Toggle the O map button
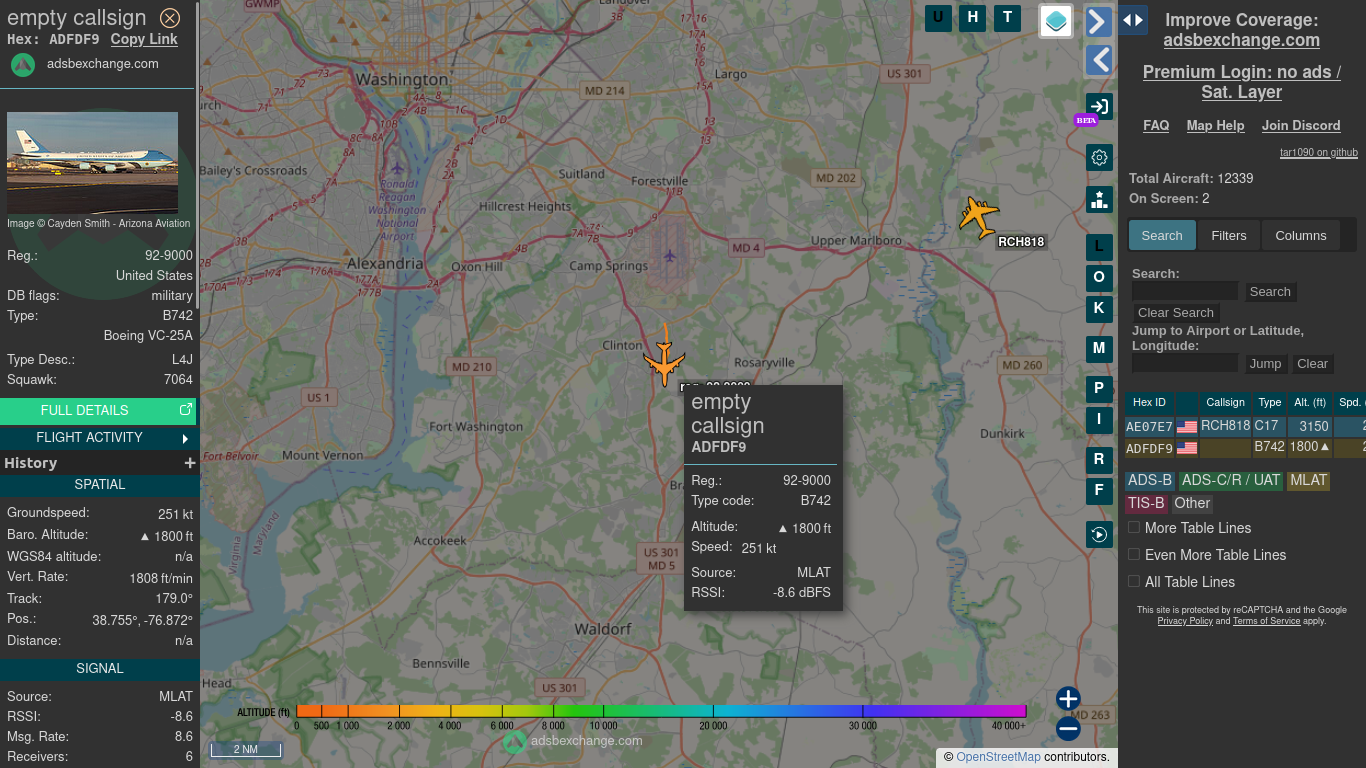Screen dimensions: 1366x768 coord(1099,277)
